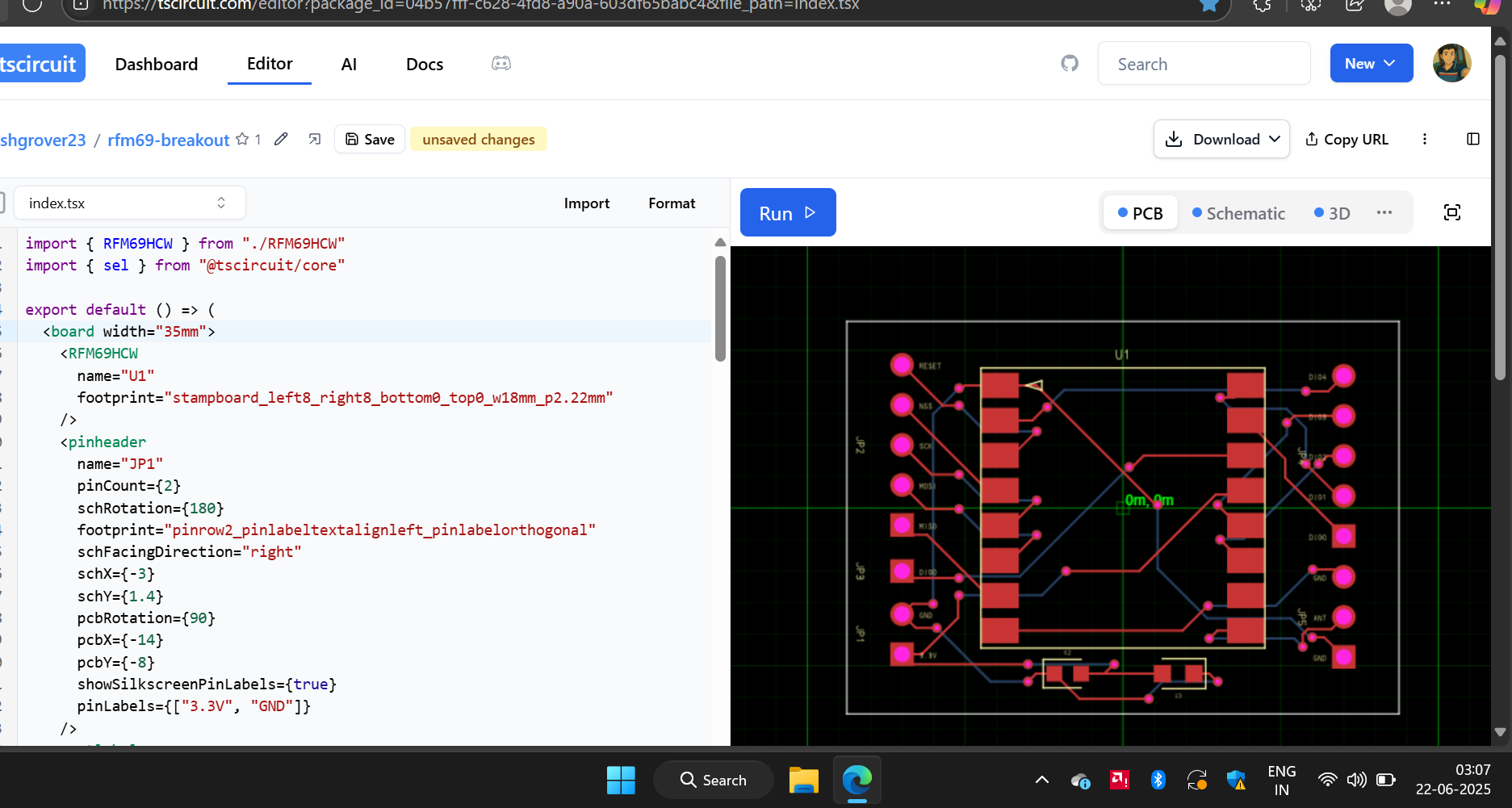Open the Docs menu item
This screenshot has height=808, width=1512.
(425, 65)
